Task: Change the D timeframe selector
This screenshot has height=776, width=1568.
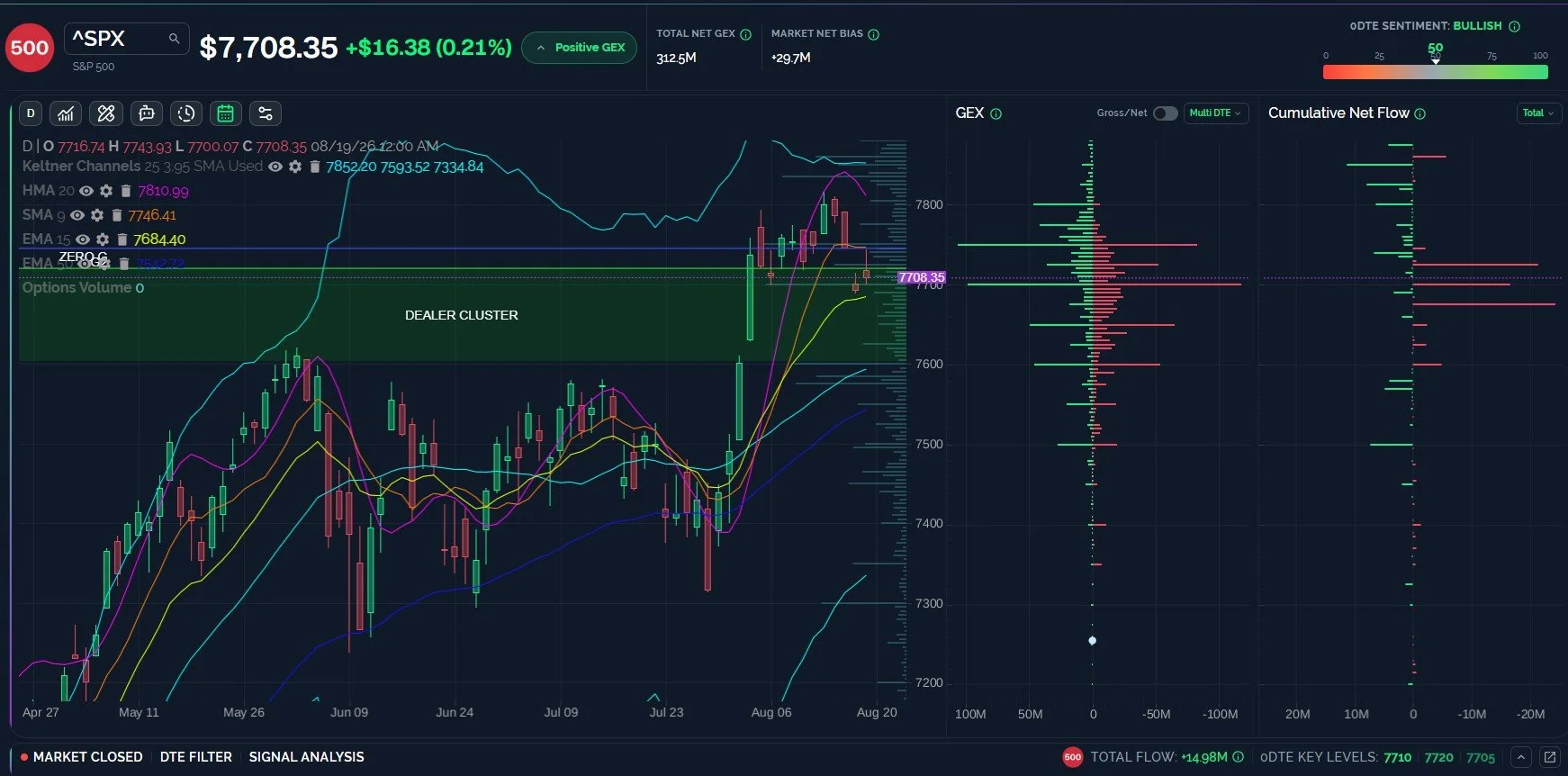Action: tap(31, 113)
